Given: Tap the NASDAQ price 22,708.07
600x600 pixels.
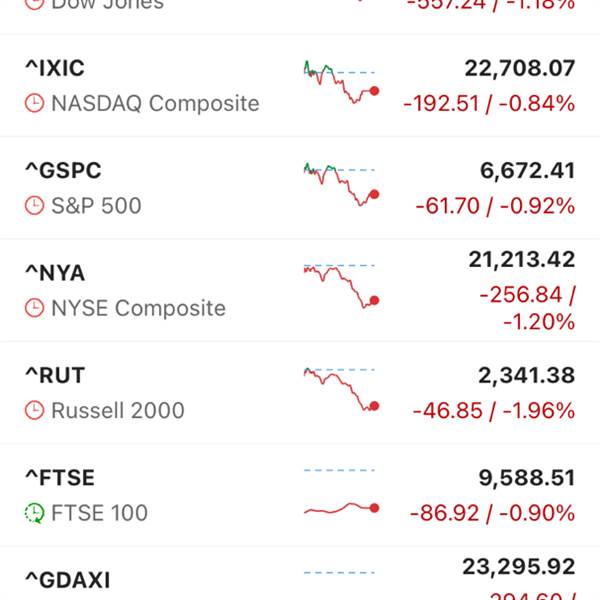Looking at the screenshot, I should click(519, 68).
